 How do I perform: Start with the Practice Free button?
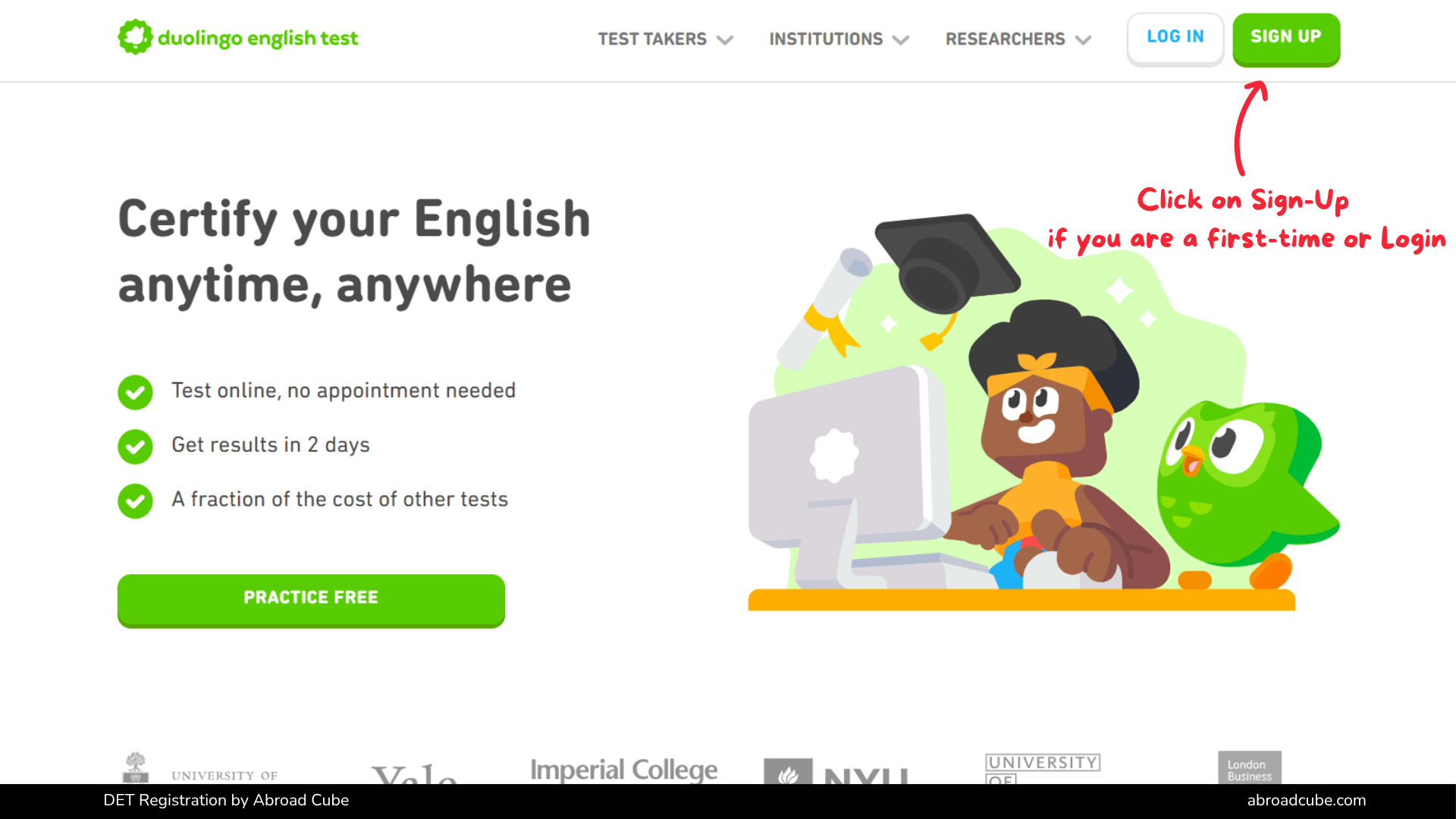(311, 601)
